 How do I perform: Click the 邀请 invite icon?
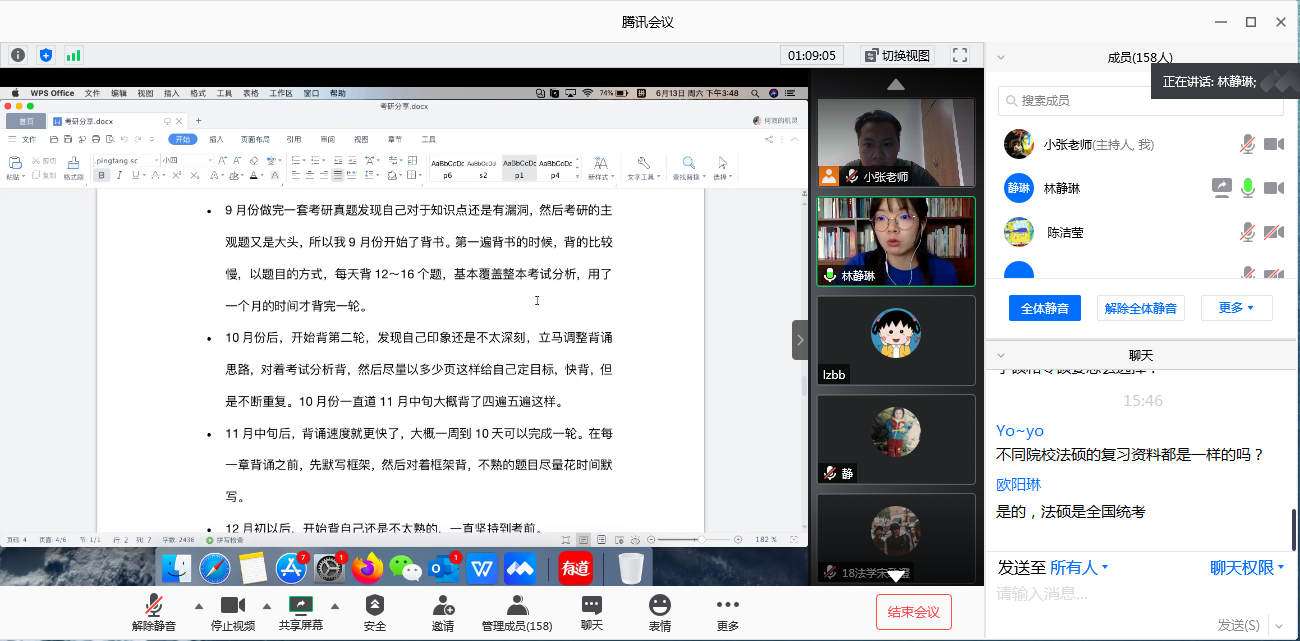tap(443, 606)
